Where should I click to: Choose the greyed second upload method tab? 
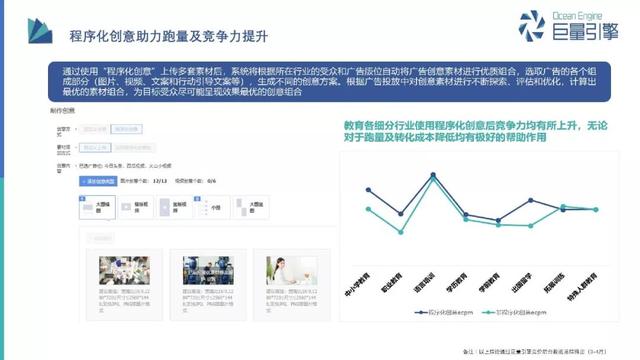133,147
